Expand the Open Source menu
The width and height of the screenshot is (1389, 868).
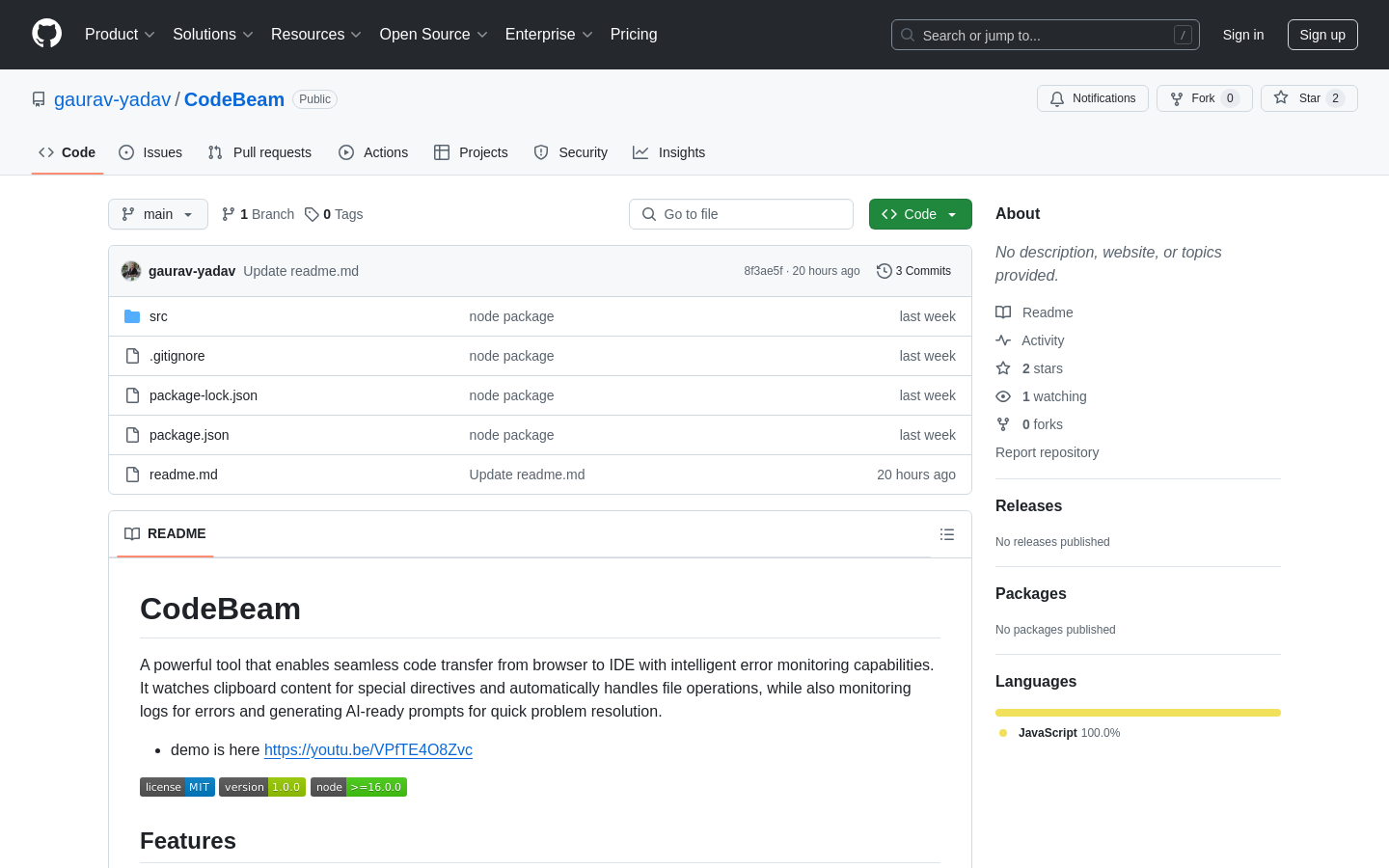pos(434,35)
